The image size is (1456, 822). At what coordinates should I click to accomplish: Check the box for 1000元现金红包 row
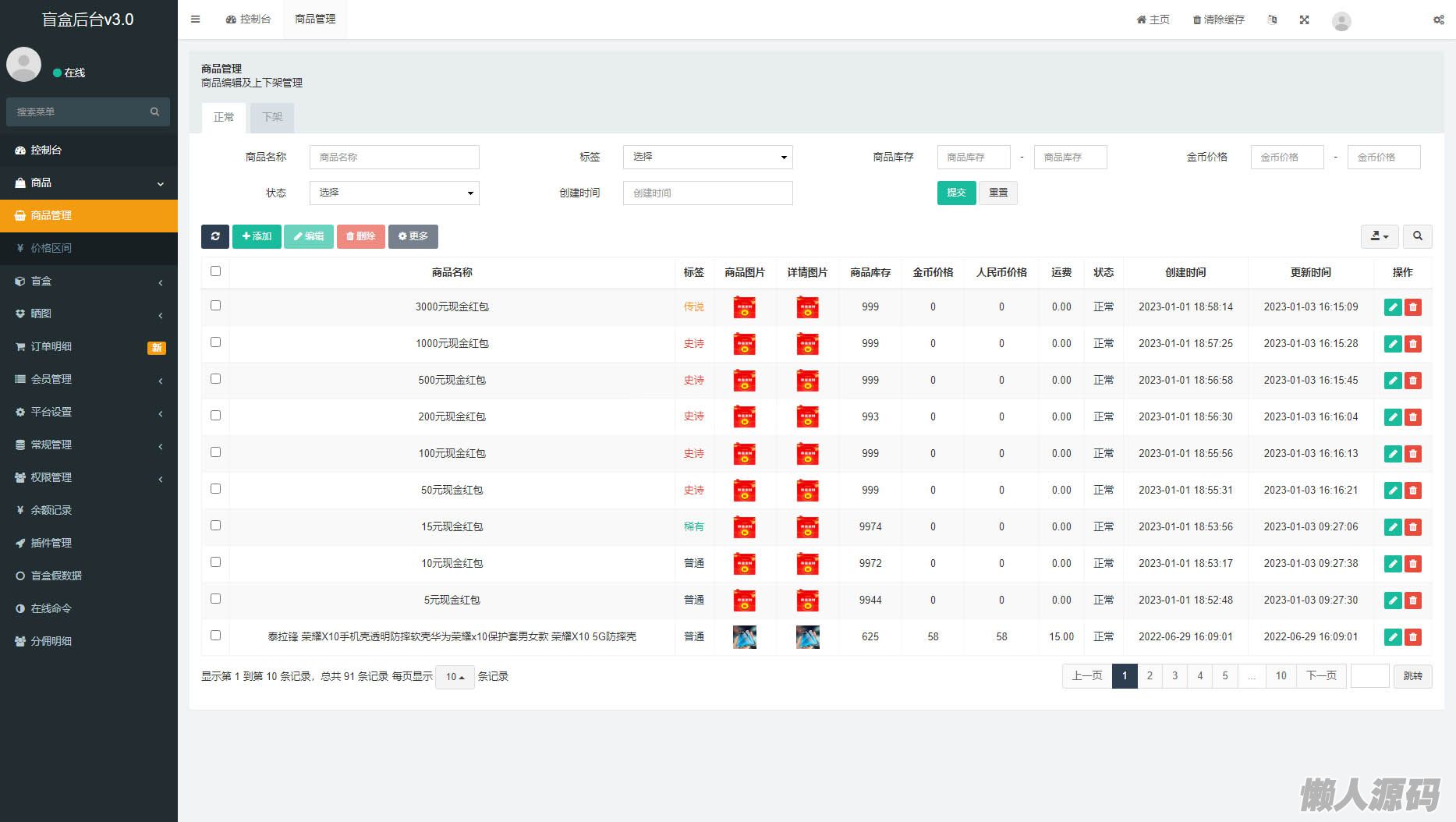coord(216,342)
